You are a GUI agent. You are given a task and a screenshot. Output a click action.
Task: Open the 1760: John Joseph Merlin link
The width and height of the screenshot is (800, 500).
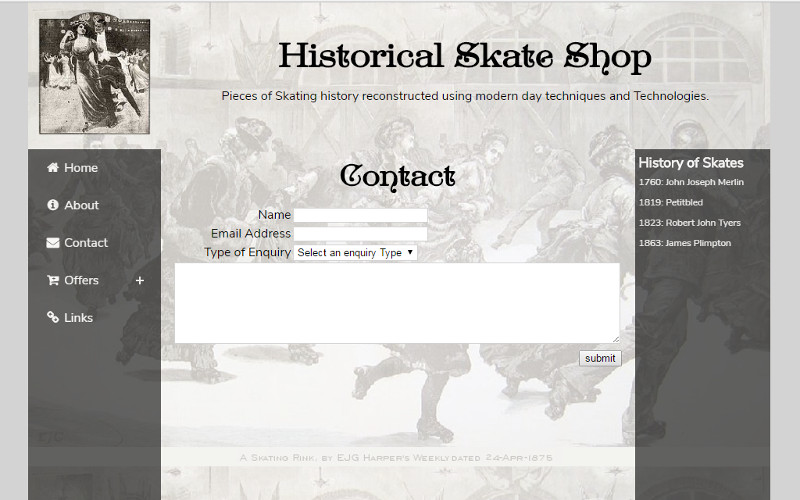[691, 182]
